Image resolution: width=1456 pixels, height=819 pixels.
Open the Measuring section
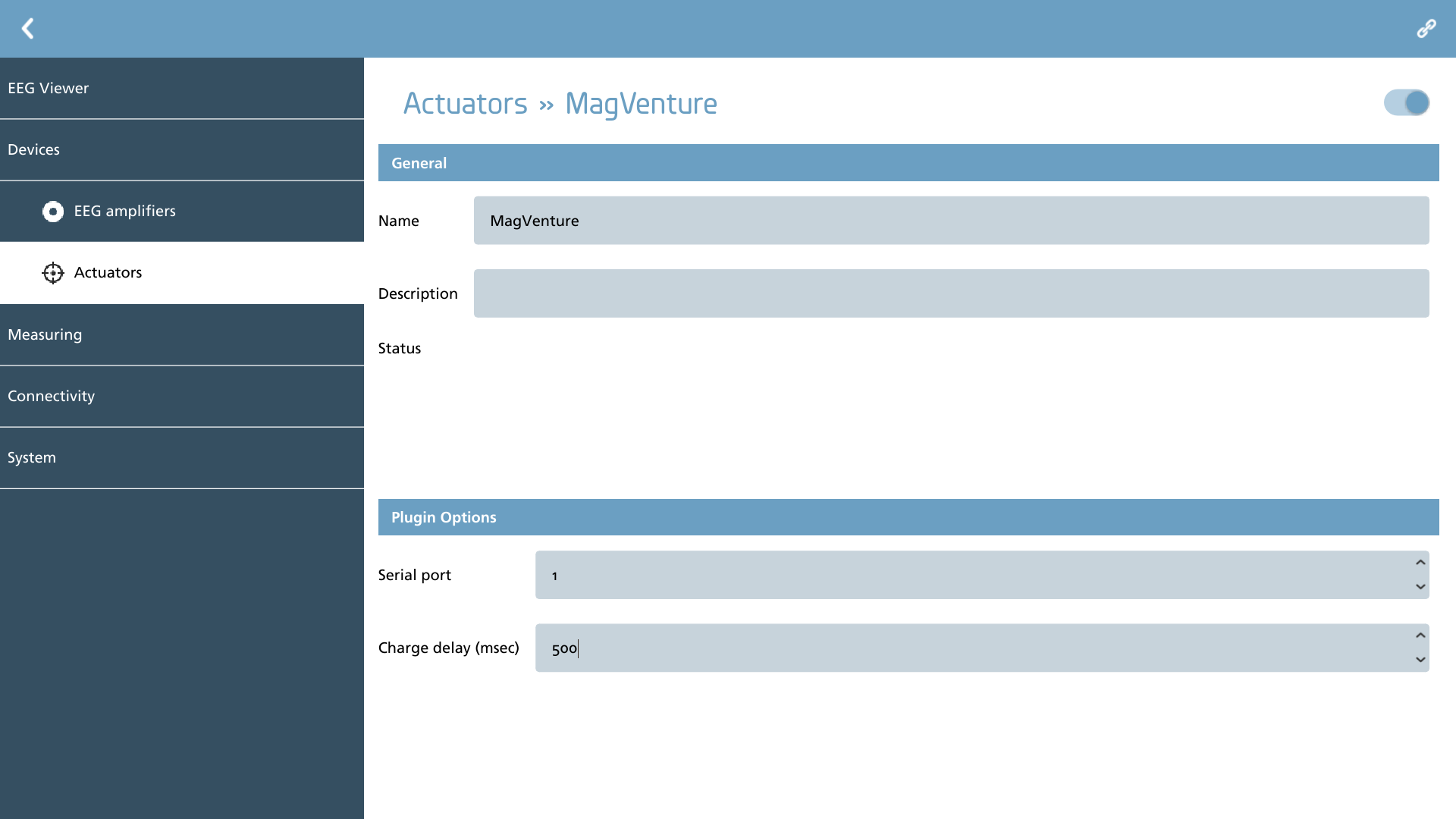pyautogui.click(x=182, y=334)
